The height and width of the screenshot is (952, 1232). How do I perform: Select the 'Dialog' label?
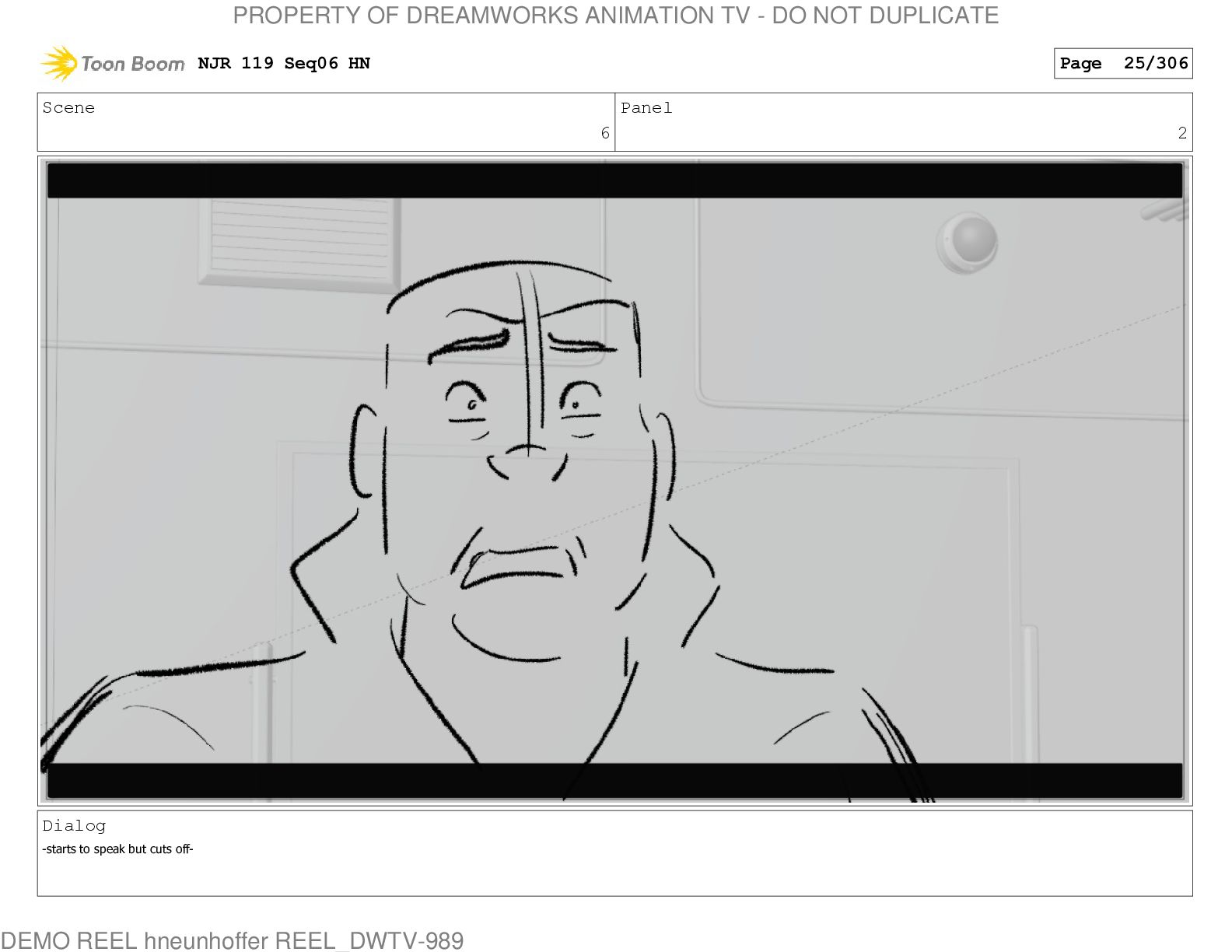(x=74, y=825)
